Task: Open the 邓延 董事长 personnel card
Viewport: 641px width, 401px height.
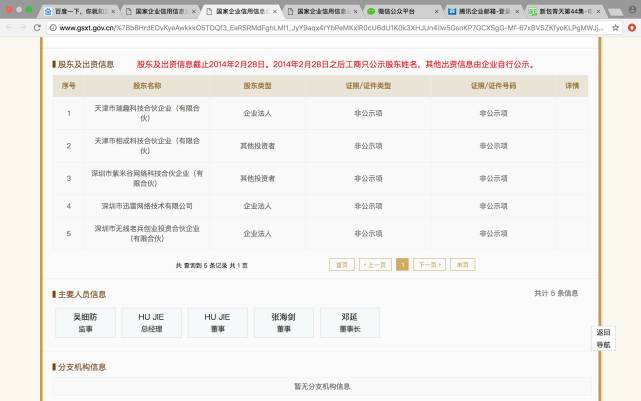Action: tap(350, 323)
